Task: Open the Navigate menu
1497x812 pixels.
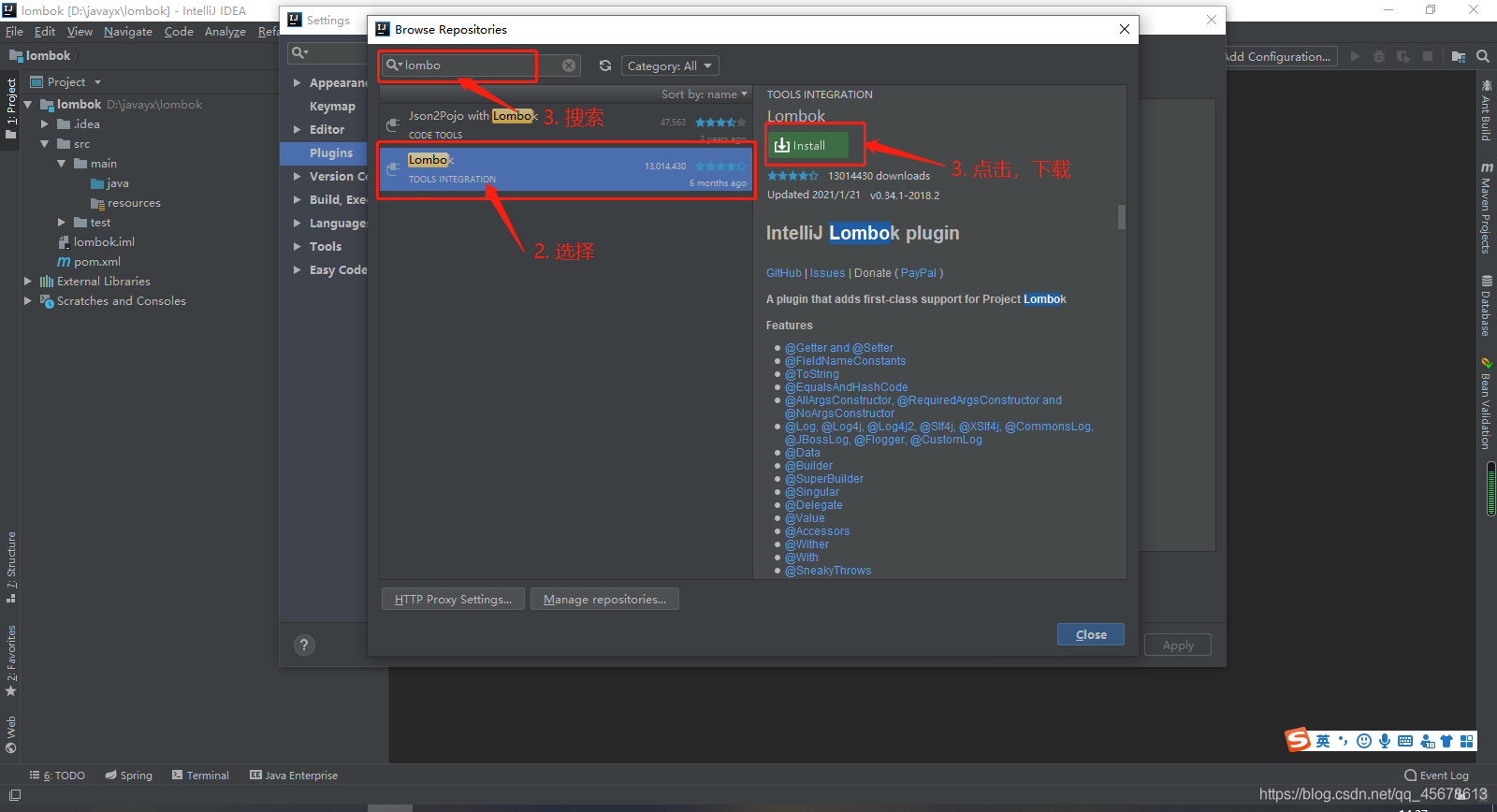Action: [128, 32]
